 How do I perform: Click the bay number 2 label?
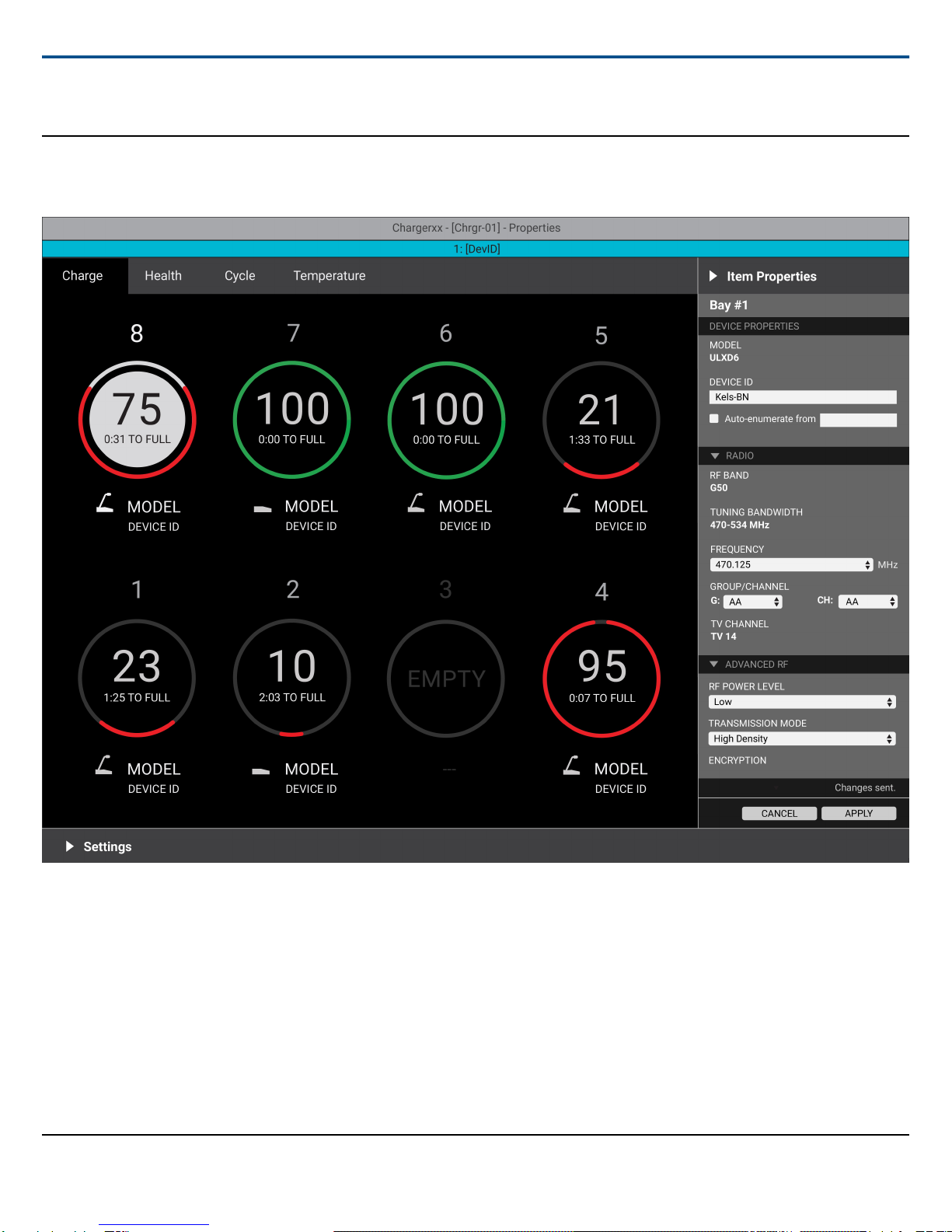tap(293, 590)
